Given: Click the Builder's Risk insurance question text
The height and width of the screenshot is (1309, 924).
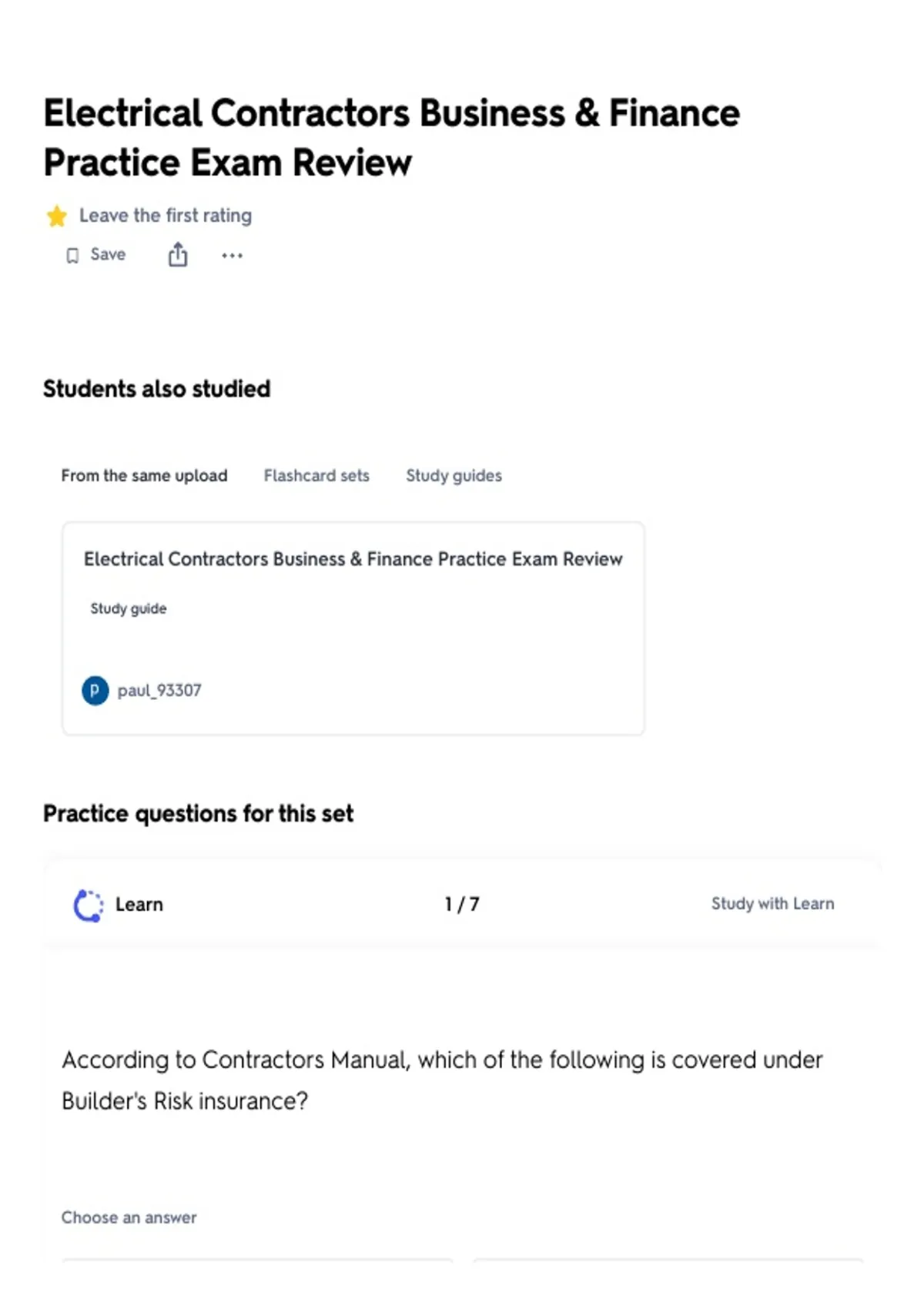Looking at the screenshot, I should [442, 1080].
